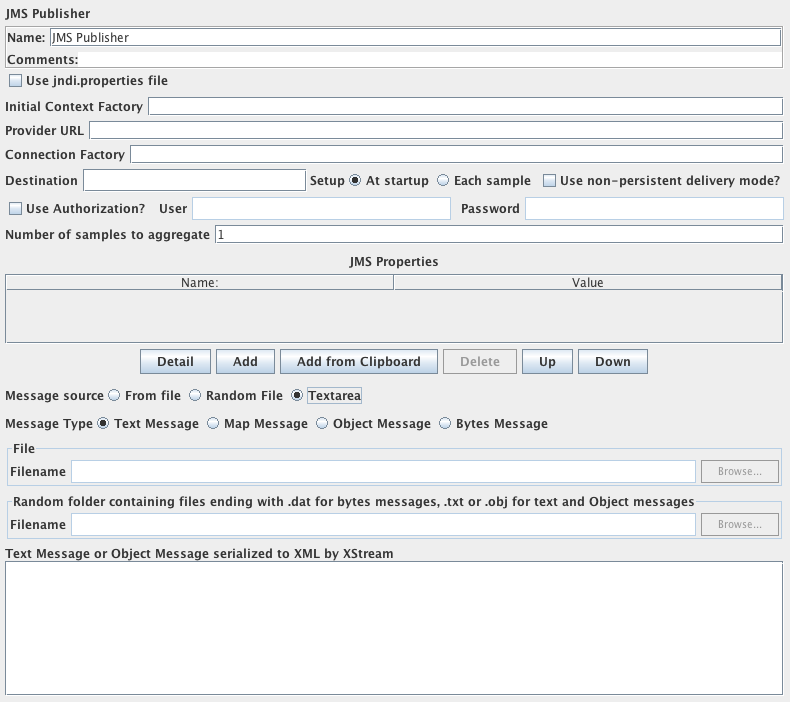
Task: Set message type to Bytes Message
Action: (x=445, y=424)
